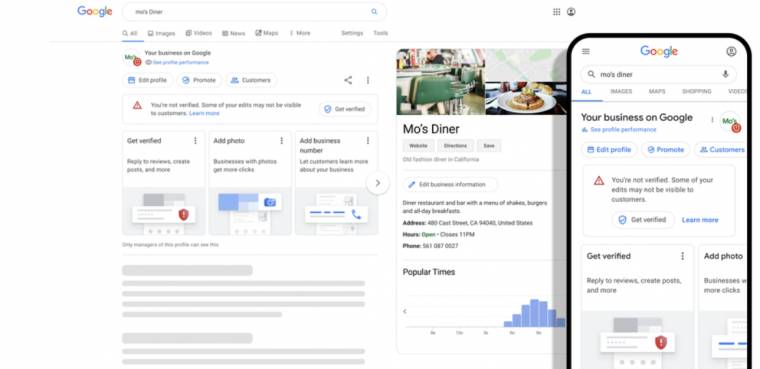Click the Popular Times heading
This screenshot has width=760, height=369.
(429, 272)
